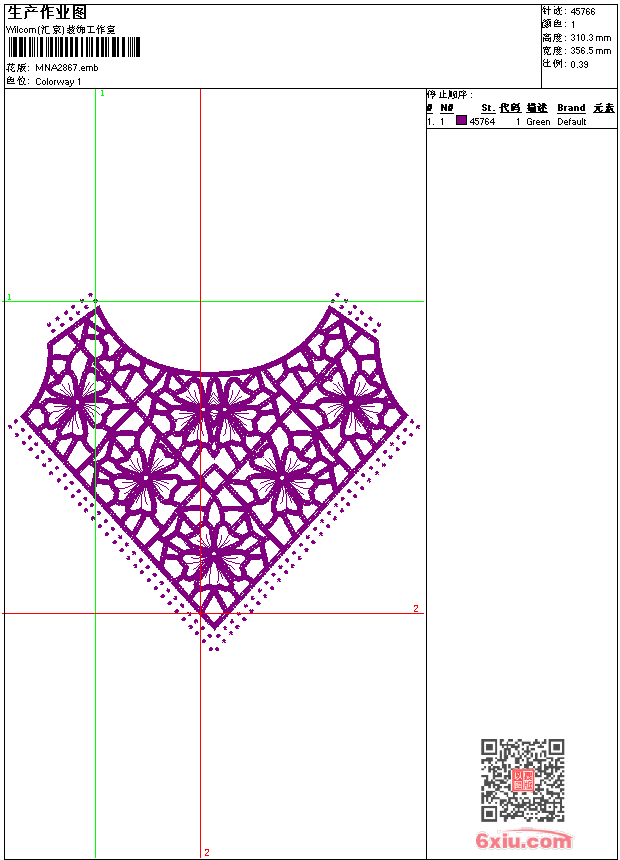
Task: Click the height value 310.3 mm
Action: pos(589,37)
